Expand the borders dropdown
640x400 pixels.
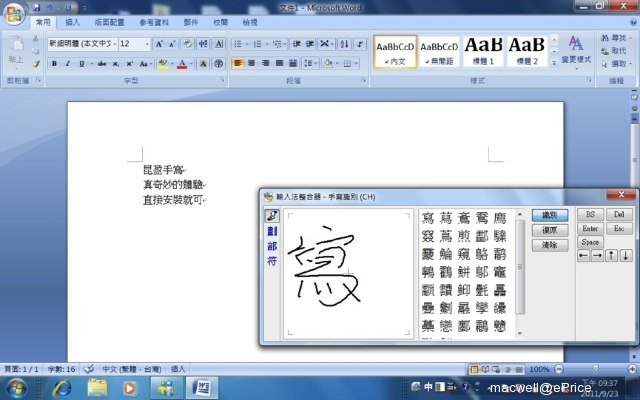point(356,63)
